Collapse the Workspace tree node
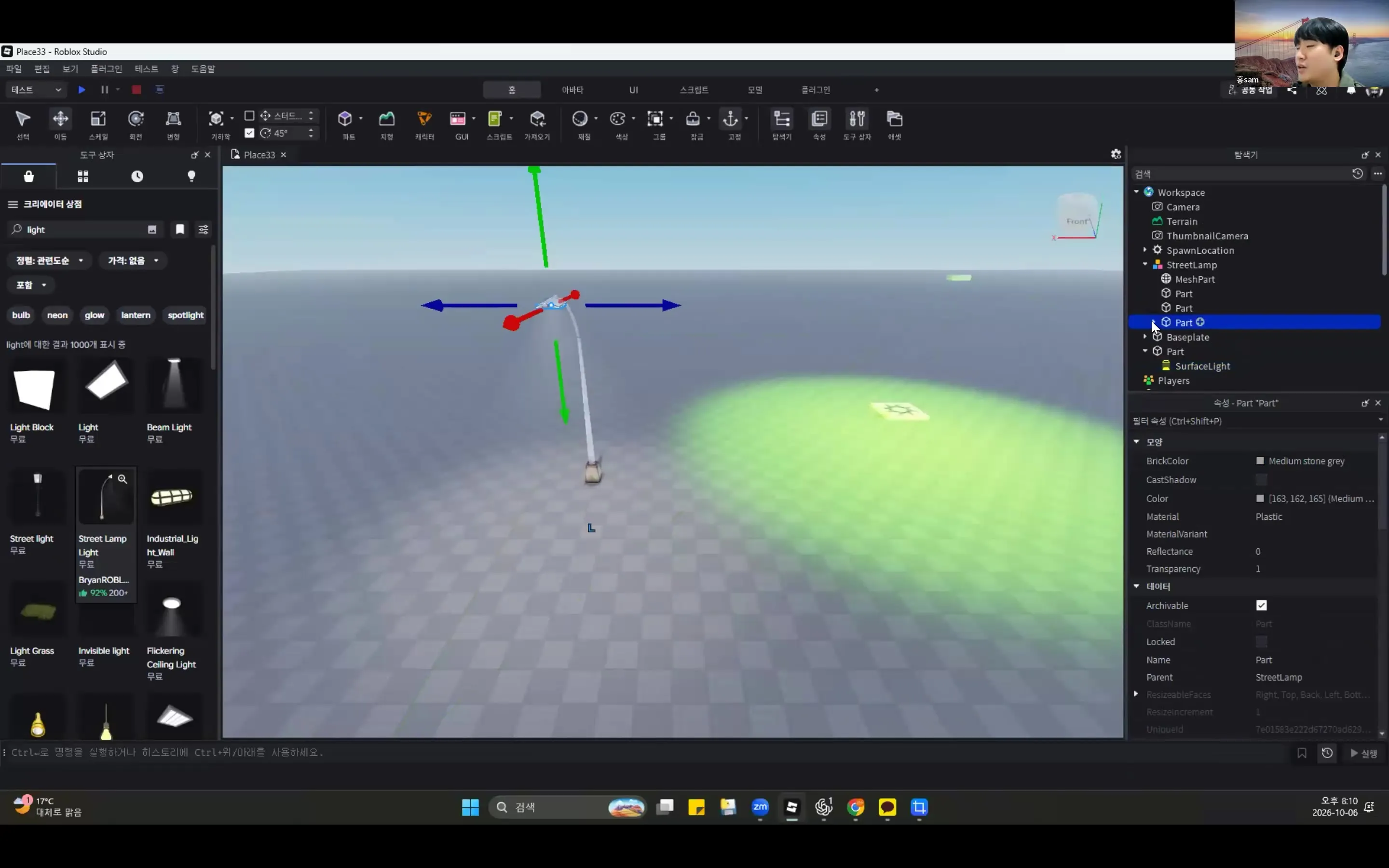Image resolution: width=1389 pixels, height=868 pixels. click(1136, 192)
